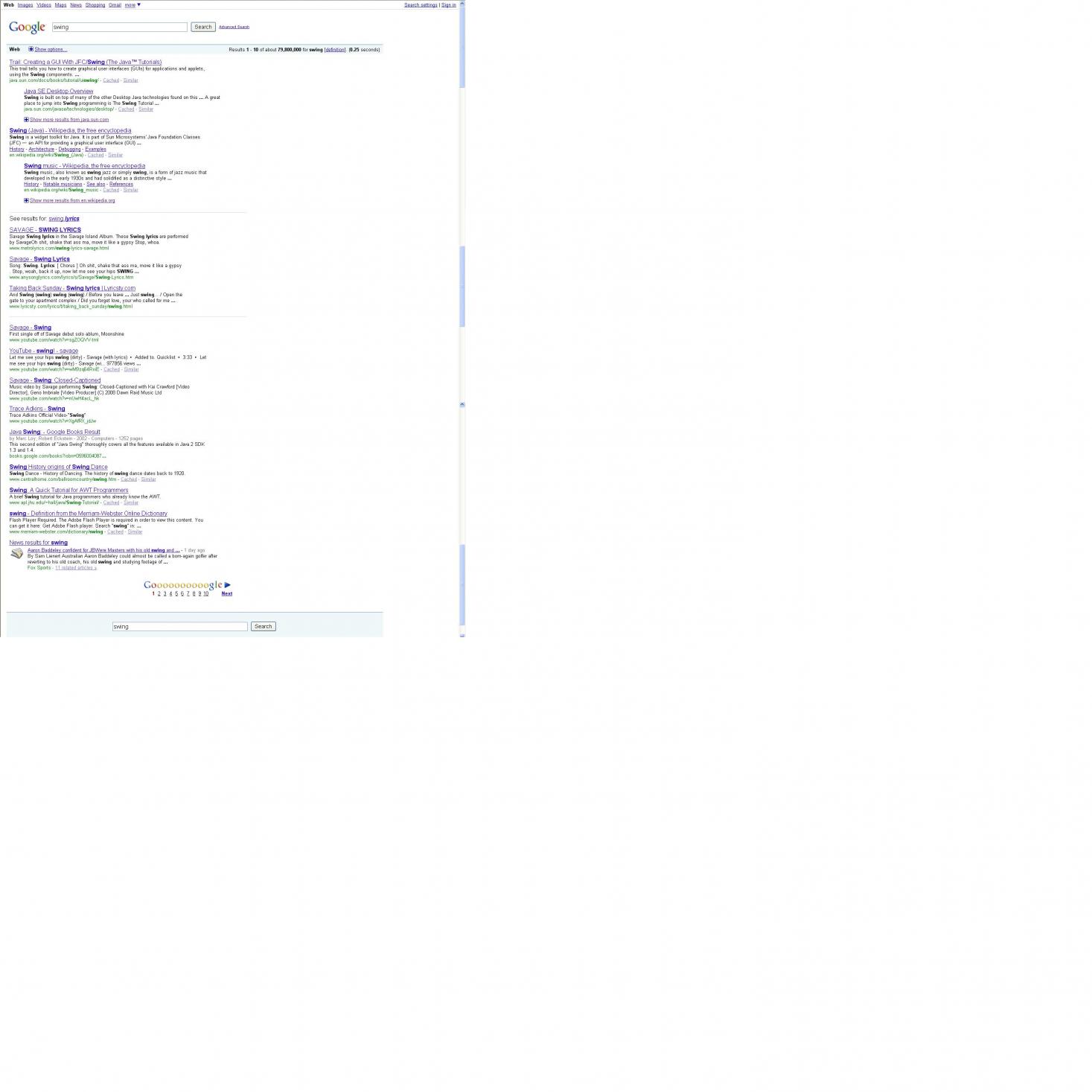
Task: Open the more dropdown in top navigation
Action: coord(132,5)
